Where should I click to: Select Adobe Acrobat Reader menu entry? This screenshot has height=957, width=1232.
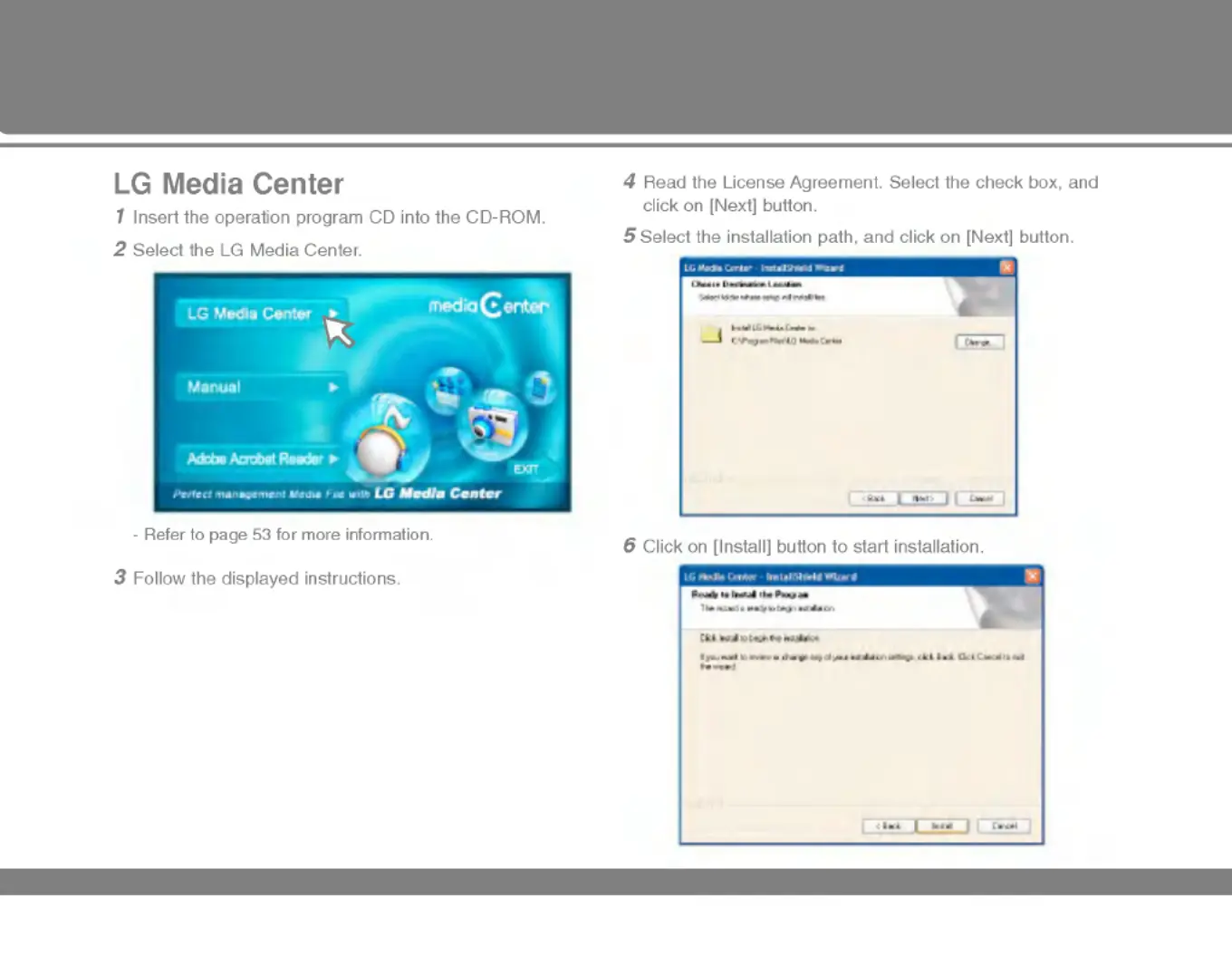(x=261, y=459)
